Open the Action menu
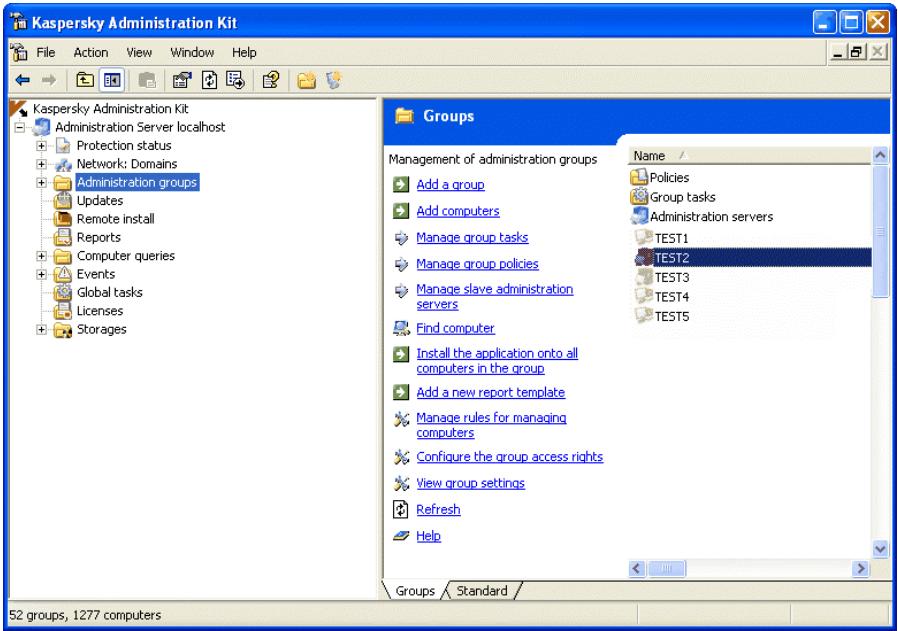This screenshot has width=898, height=631. (x=90, y=52)
